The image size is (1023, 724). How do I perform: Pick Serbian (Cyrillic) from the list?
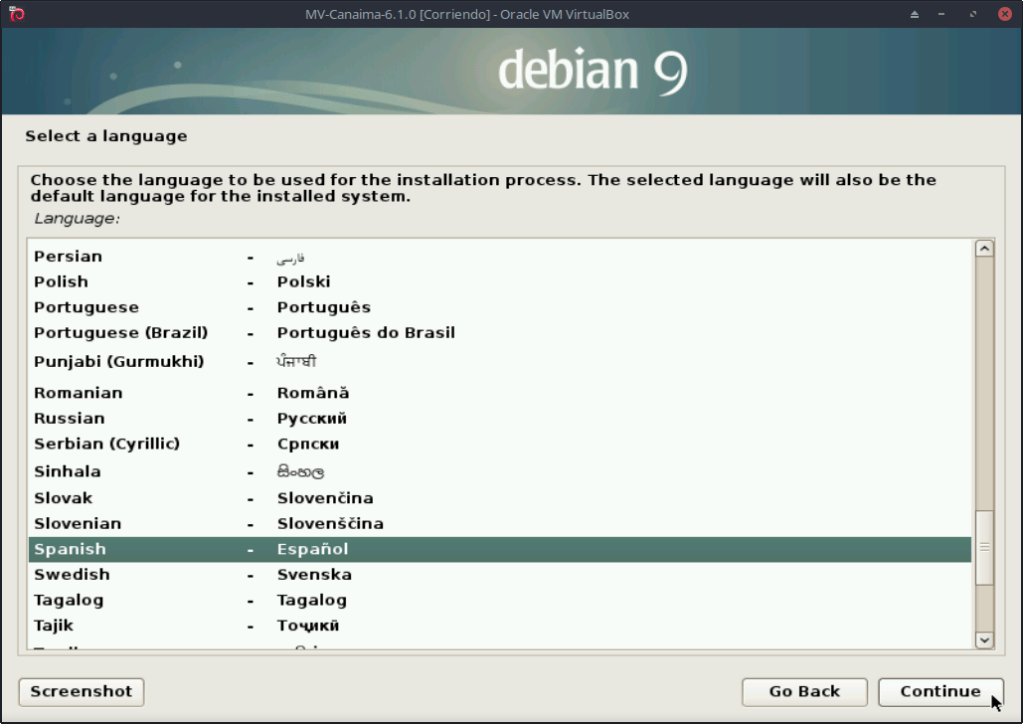click(107, 444)
